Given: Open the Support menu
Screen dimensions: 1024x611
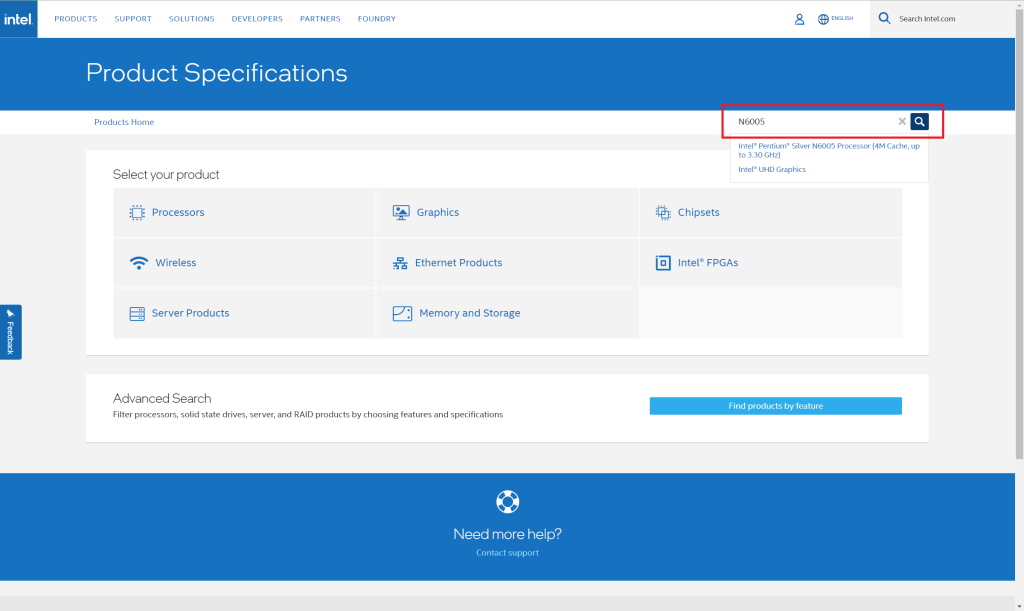Looking at the screenshot, I should 133,19.
